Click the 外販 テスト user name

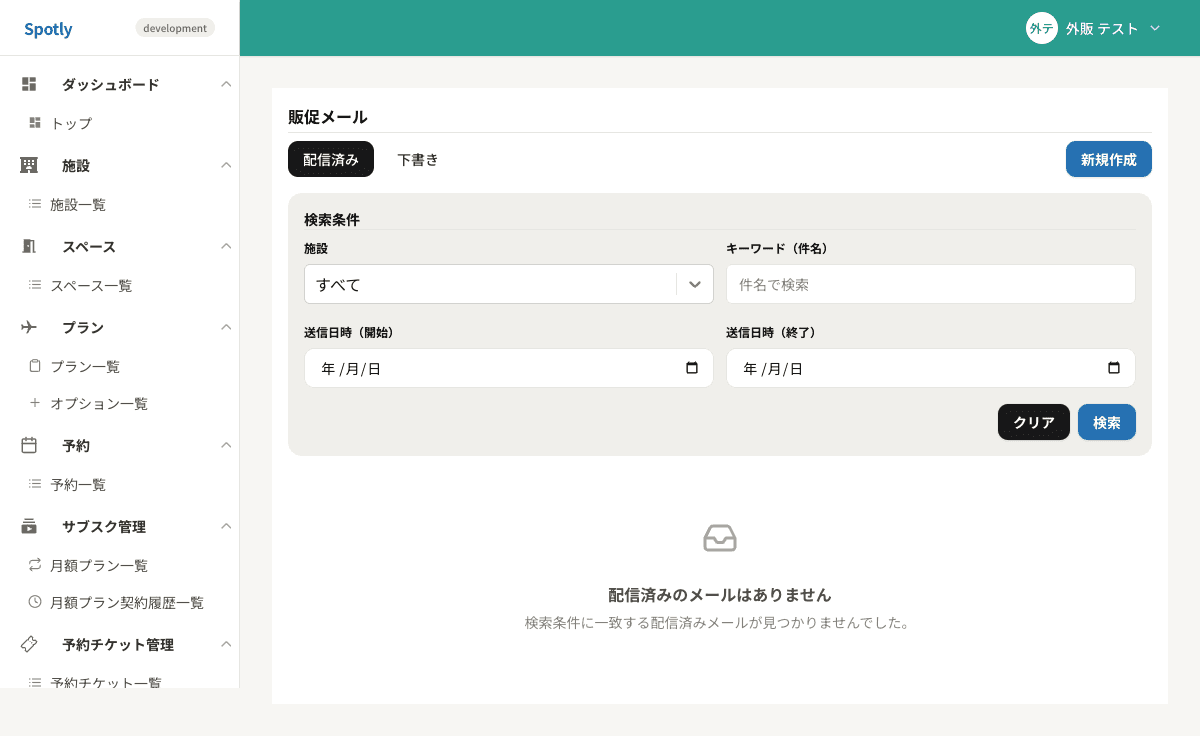pyautogui.click(x=1102, y=29)
